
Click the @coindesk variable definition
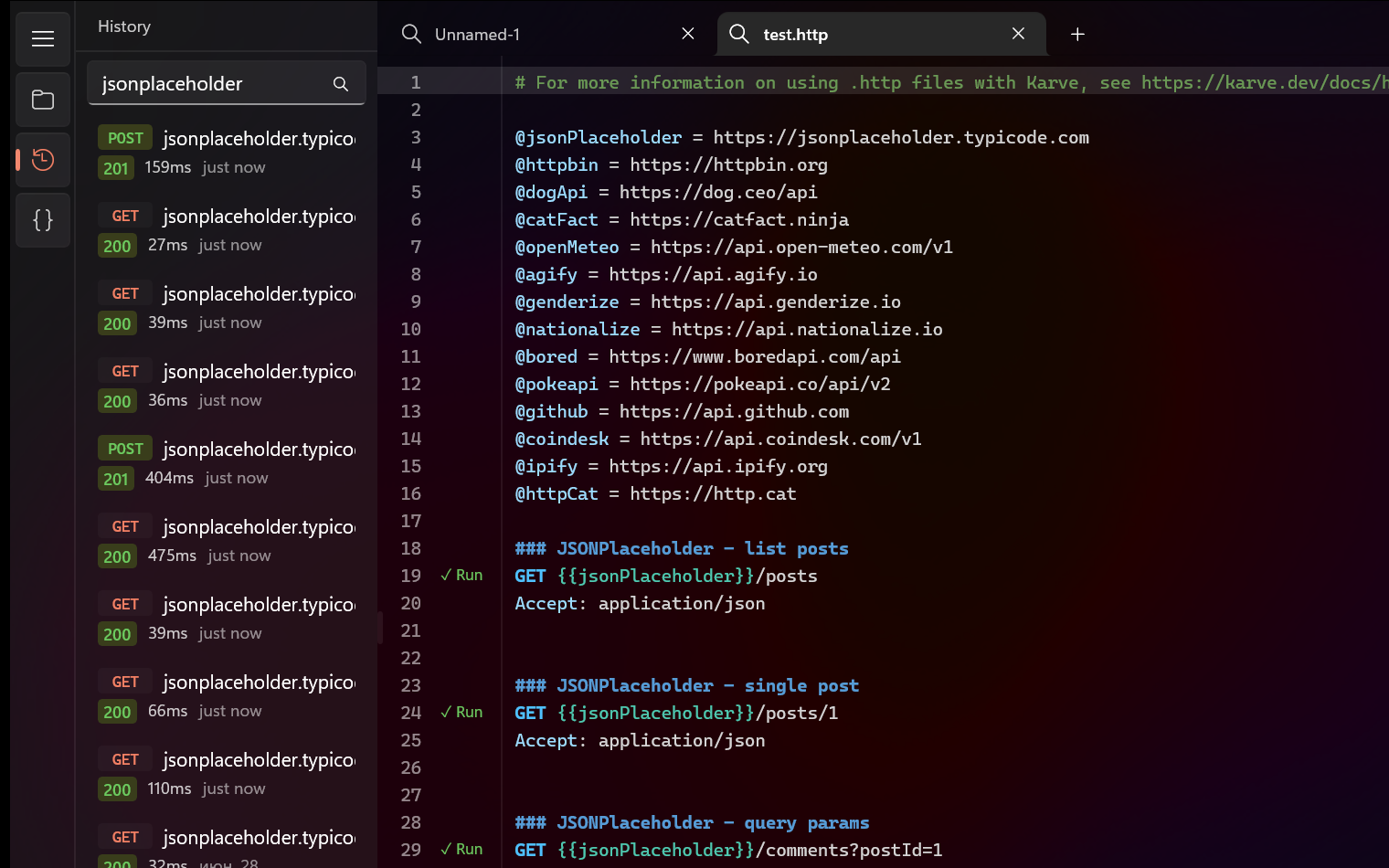click(x=562, y=439)
